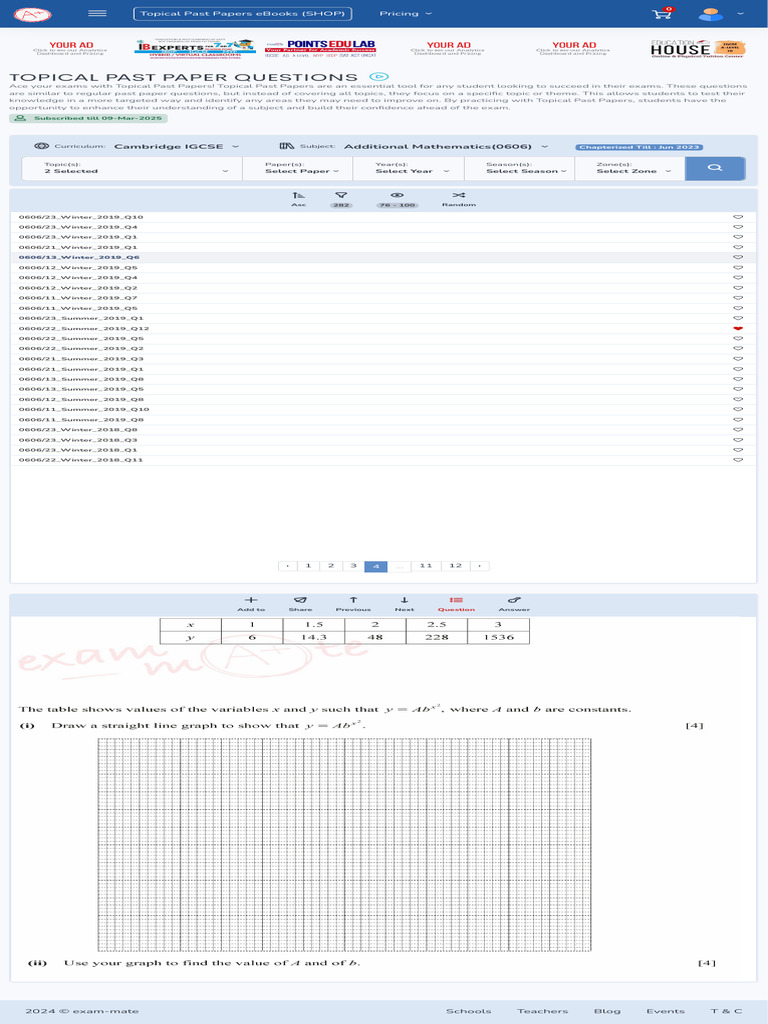Viewport: 768px width, 1024px height.
Task: Go to the Next question arrow
Action: [x=404, y=600]
